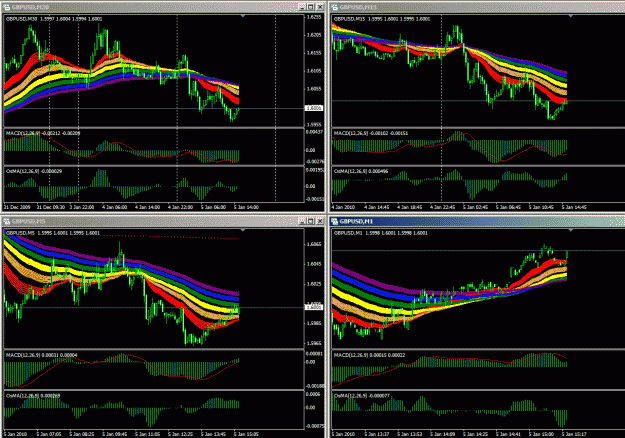Activate the GBPUSD,M5 window title bar

click(163, 221)
